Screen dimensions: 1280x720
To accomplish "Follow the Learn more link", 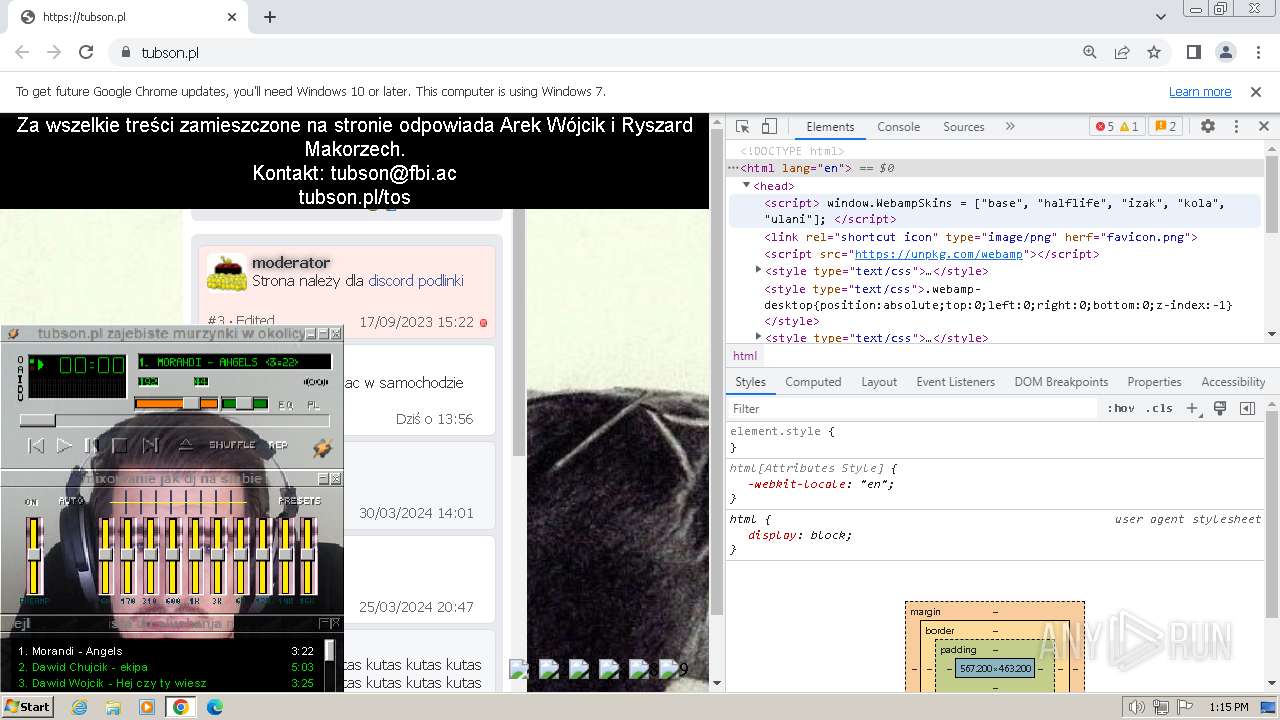I will [x=1200, y=91].
